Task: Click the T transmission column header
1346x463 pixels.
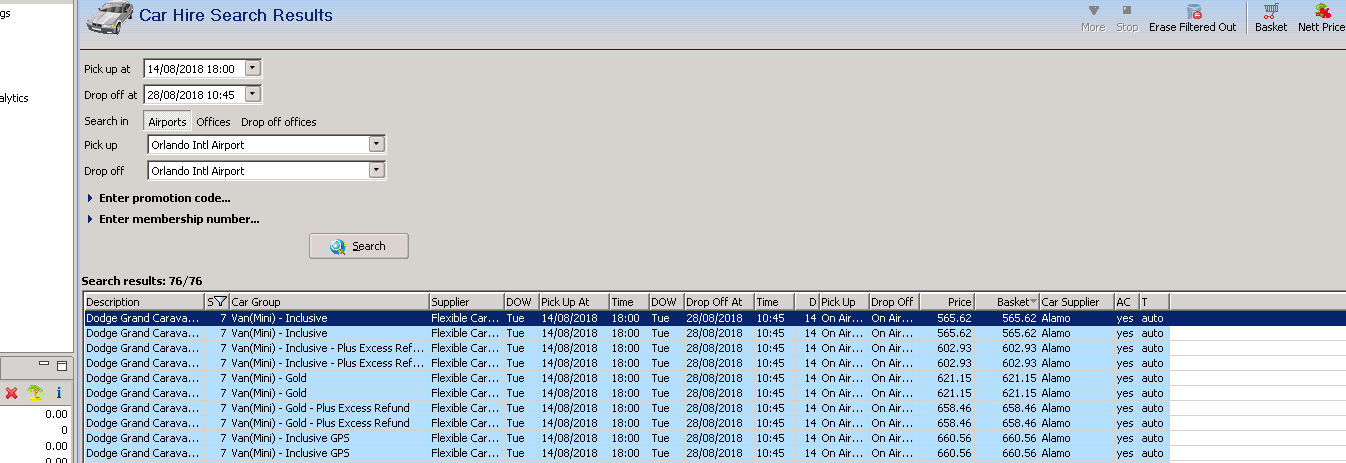Action: [1153, 302]
